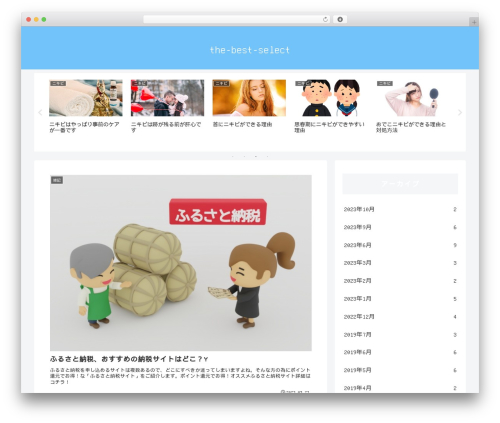This screenshot has height=423, width=500.
Task: Click title ニキビは跡が残る前が肝心です
Action: point(166,127)
